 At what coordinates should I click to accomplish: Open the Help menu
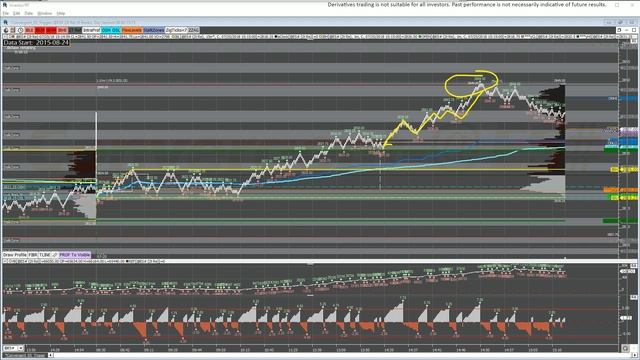point(61,13)
